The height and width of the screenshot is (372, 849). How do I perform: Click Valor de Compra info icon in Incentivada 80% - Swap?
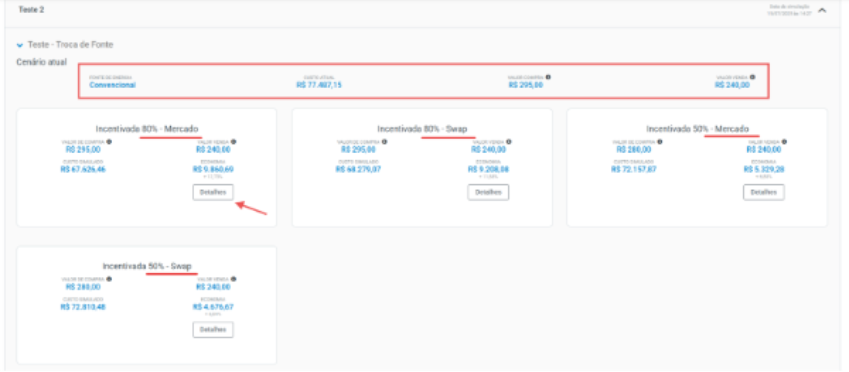pyautogui.click(x=384, y=142)
